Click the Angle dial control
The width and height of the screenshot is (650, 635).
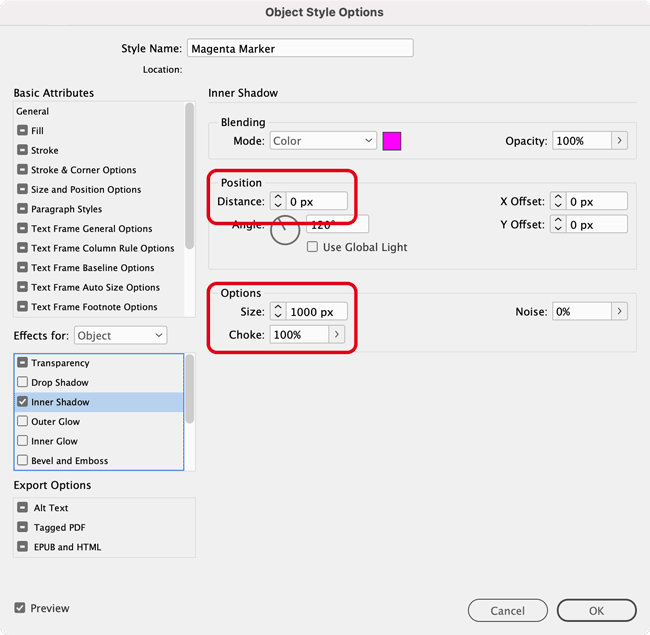pyautogui.click(x=285, y=230)
